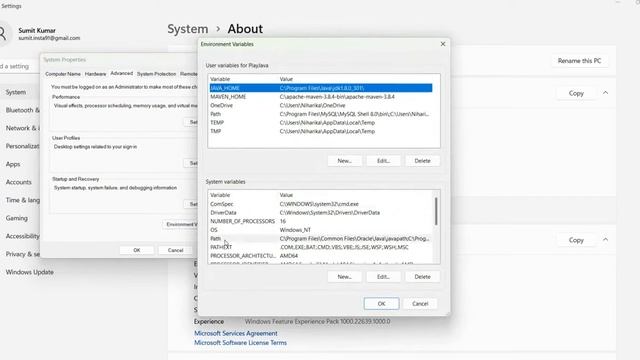Cancel the Environment Variables dialog
Viewport: 640px width, 360px height.
(420, 304)
